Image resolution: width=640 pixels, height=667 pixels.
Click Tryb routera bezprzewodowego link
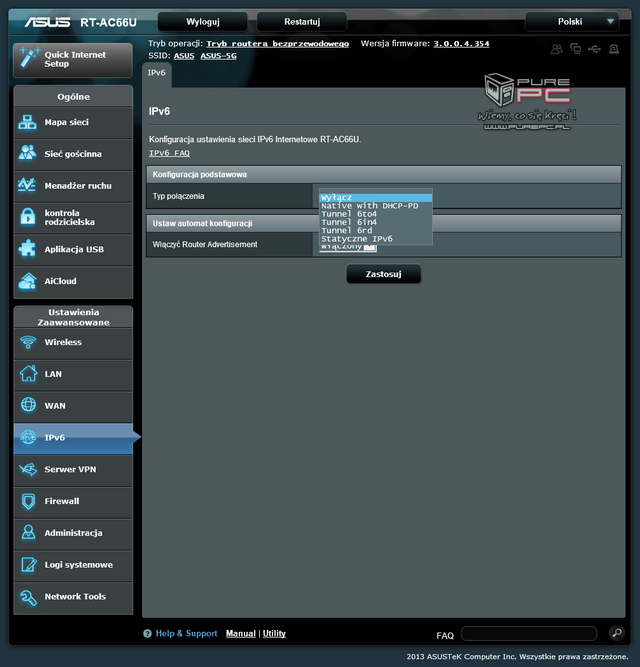(278, 44)
